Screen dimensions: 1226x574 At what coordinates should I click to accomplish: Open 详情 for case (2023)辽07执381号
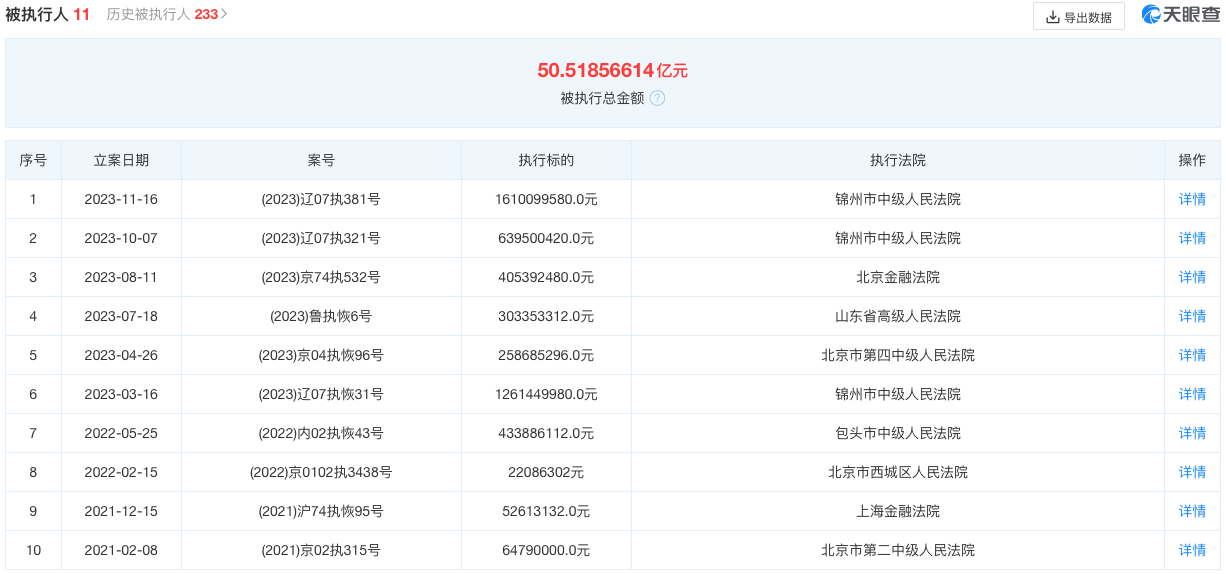(1192, 199)
